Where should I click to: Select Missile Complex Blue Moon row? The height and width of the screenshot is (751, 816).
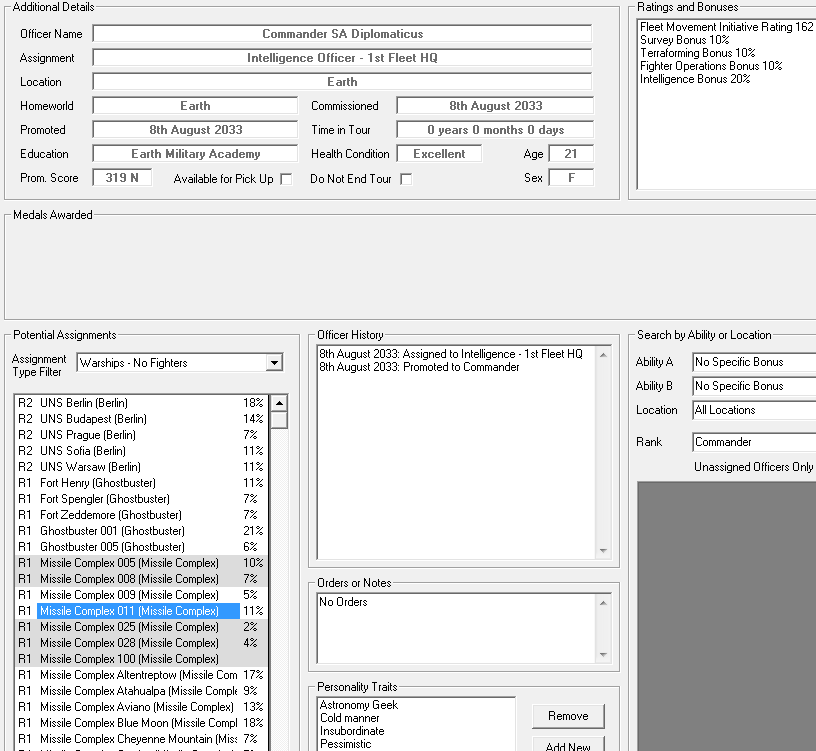point(141,723)
